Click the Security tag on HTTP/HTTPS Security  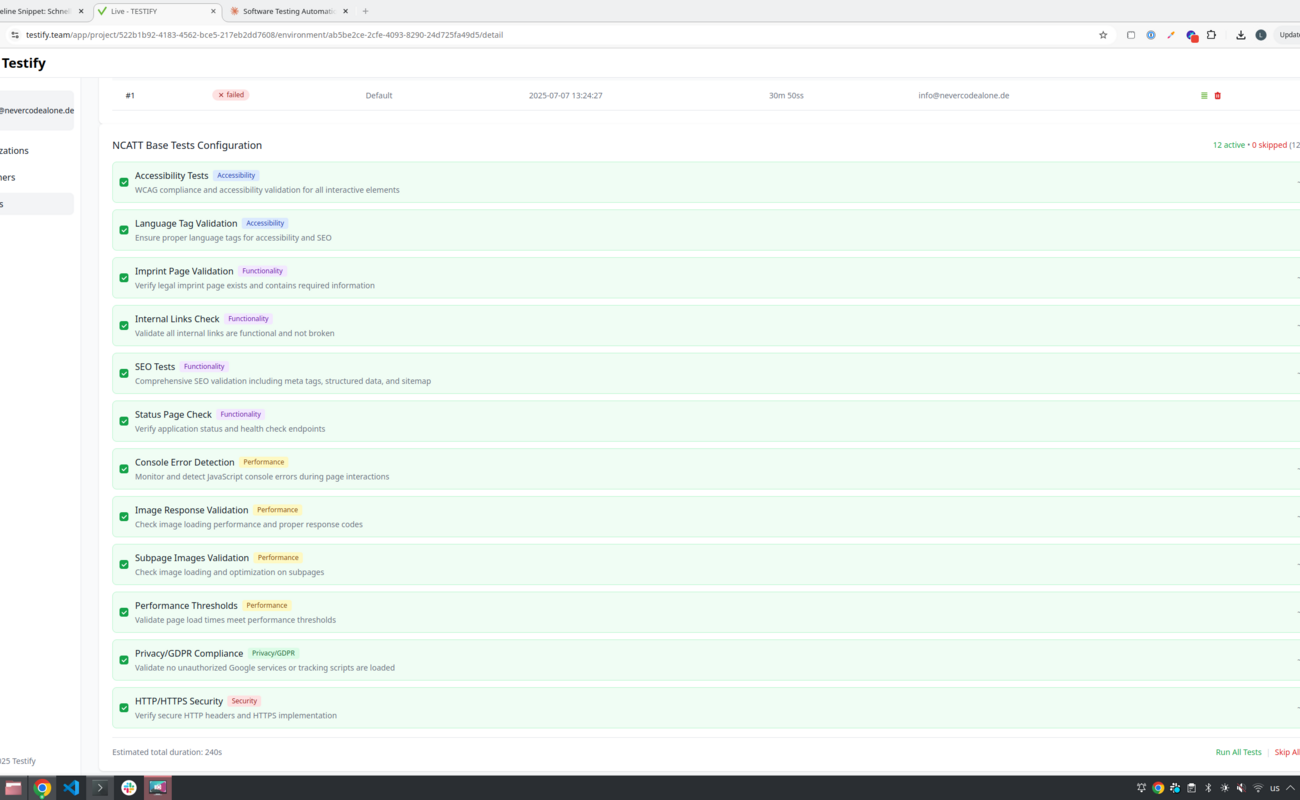pyautogui.click(x=244, y=701)
